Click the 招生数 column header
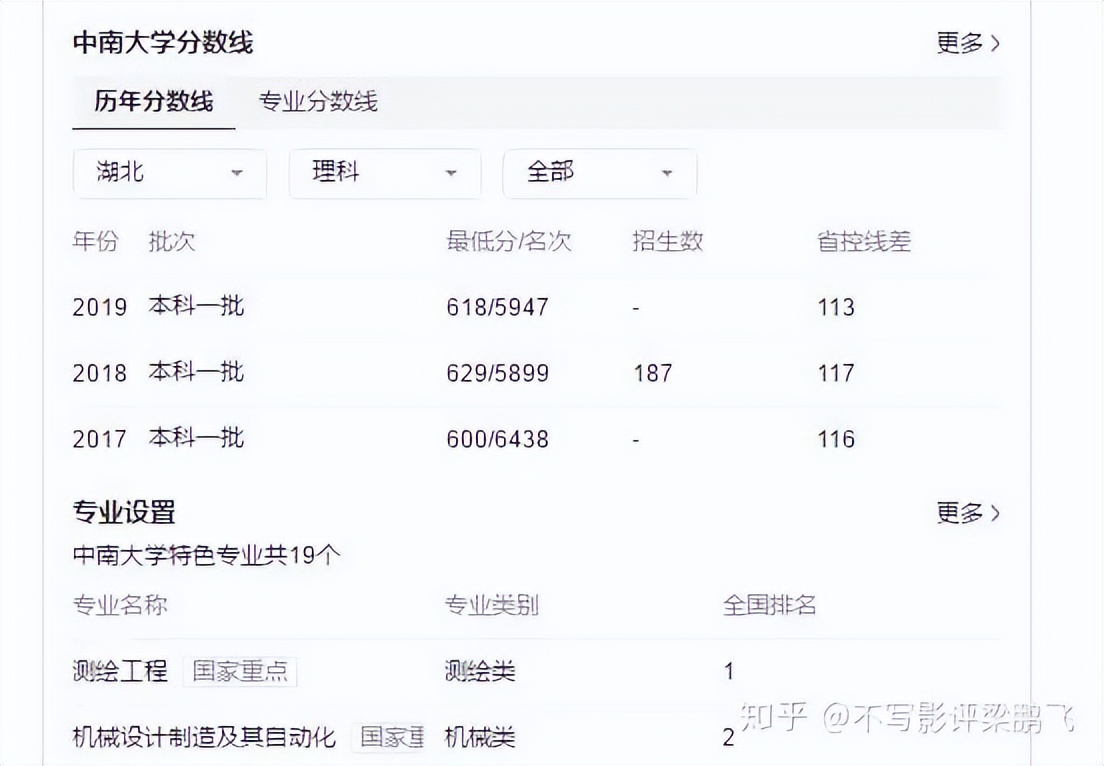Screen dimensions: 1104x766 (667, 241)
